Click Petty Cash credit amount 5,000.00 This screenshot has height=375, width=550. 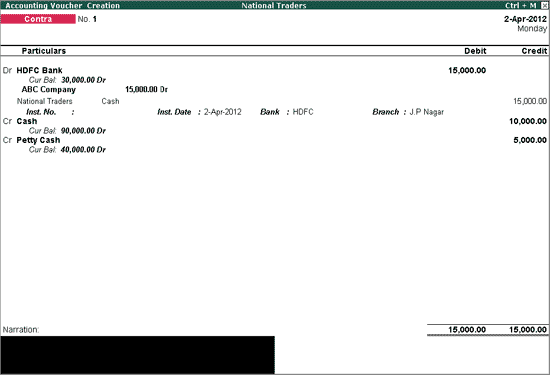coord(530,140)
